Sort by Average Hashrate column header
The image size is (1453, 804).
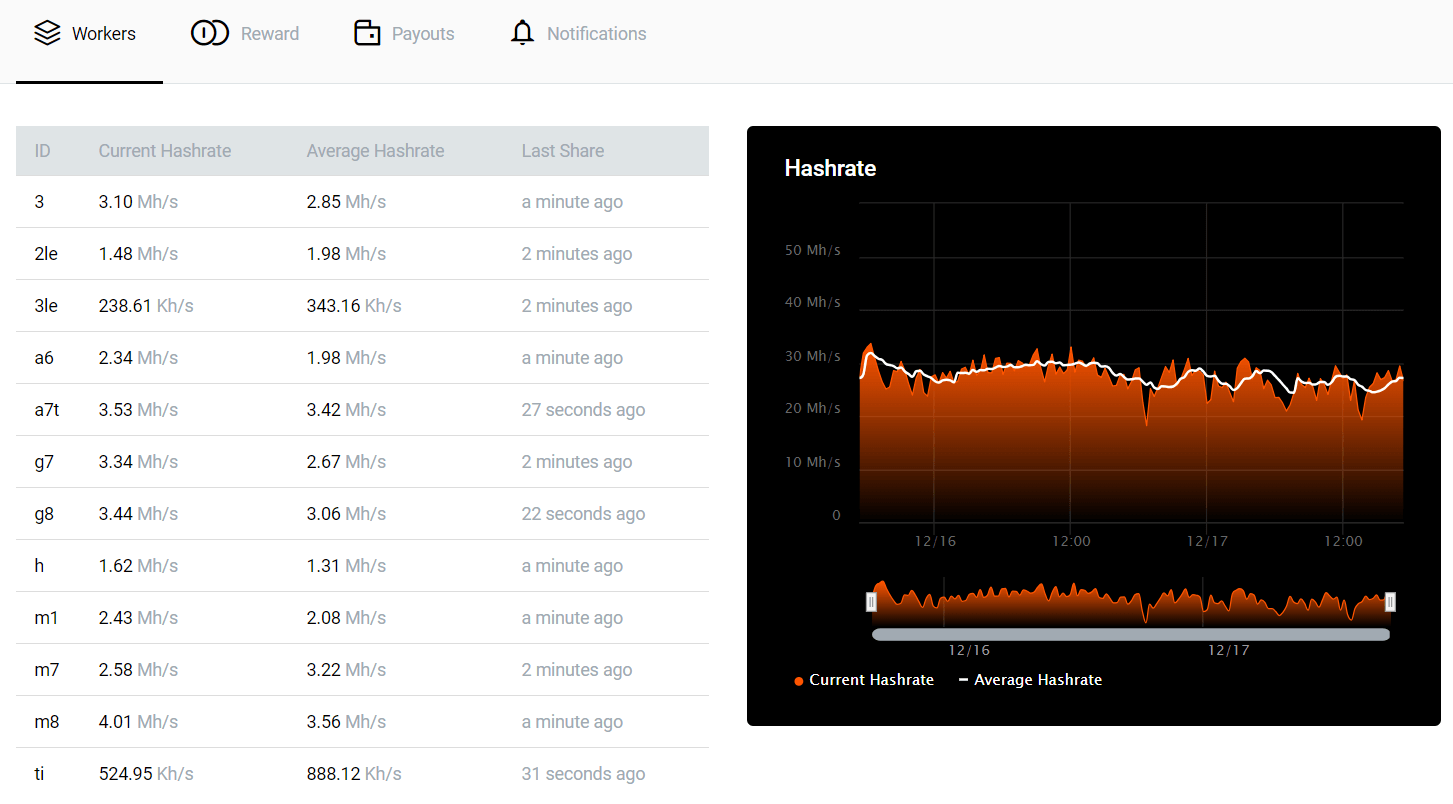tap(375, 151)
